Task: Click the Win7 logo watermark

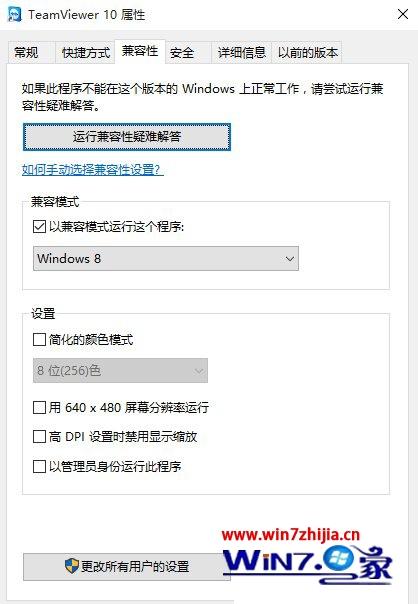Action: click(x=307, y=563)
